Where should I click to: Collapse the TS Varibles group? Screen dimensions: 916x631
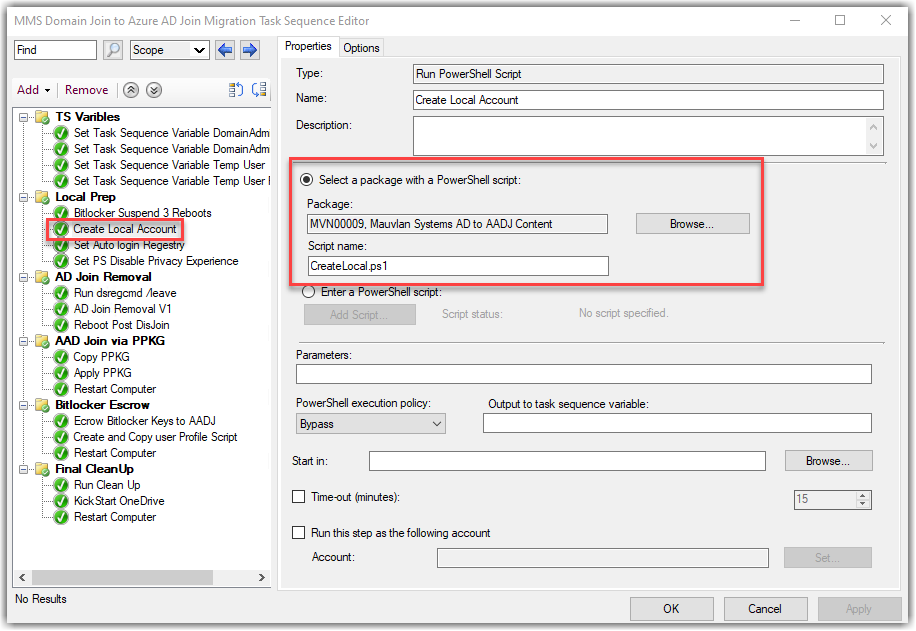pos(23,117)
